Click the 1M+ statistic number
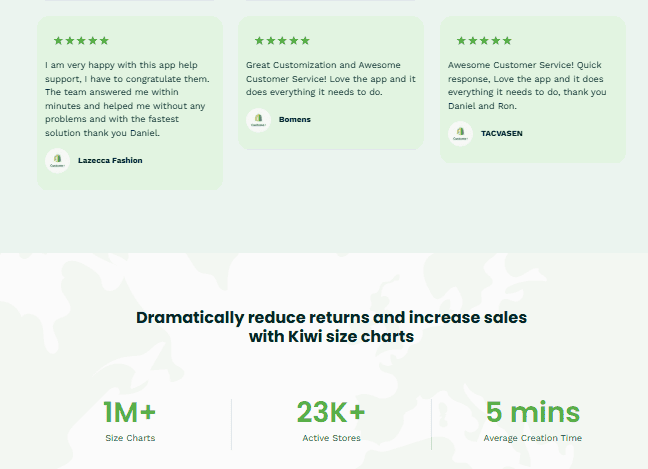The width and height of the screenshot is (648, 469). pos(129,412)
